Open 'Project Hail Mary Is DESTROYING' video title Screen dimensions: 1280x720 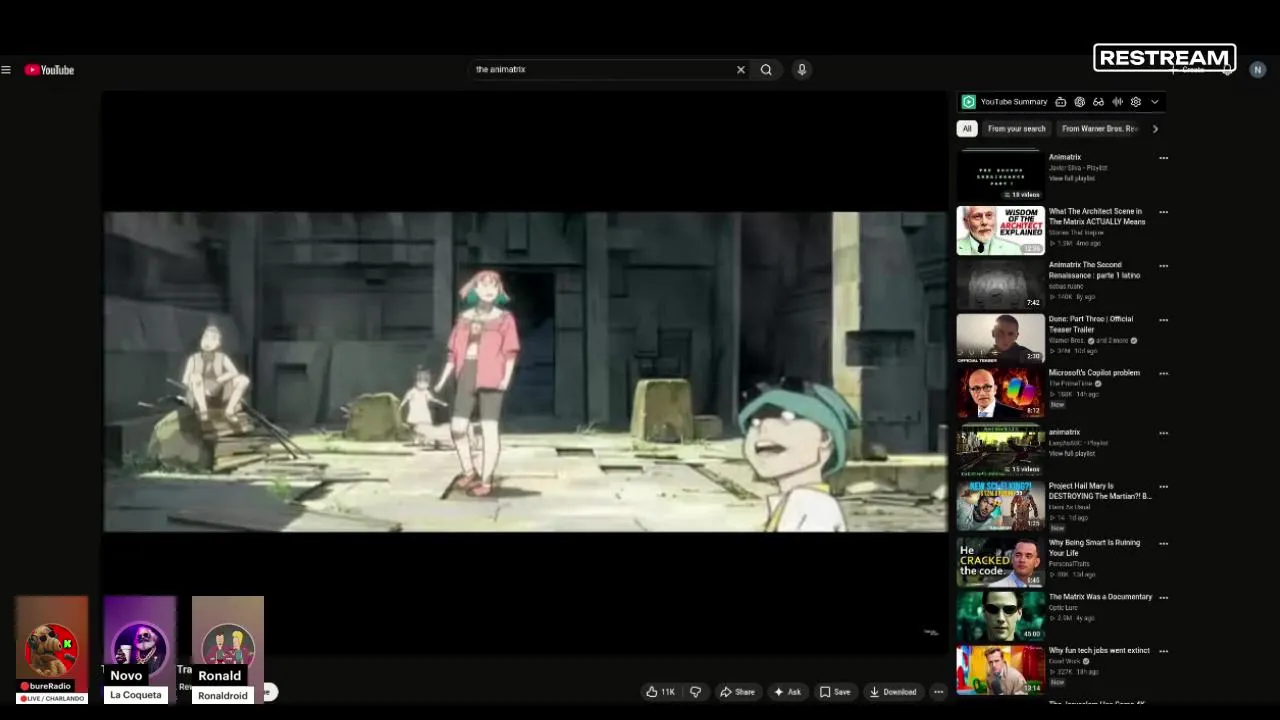pos(1100,491)
